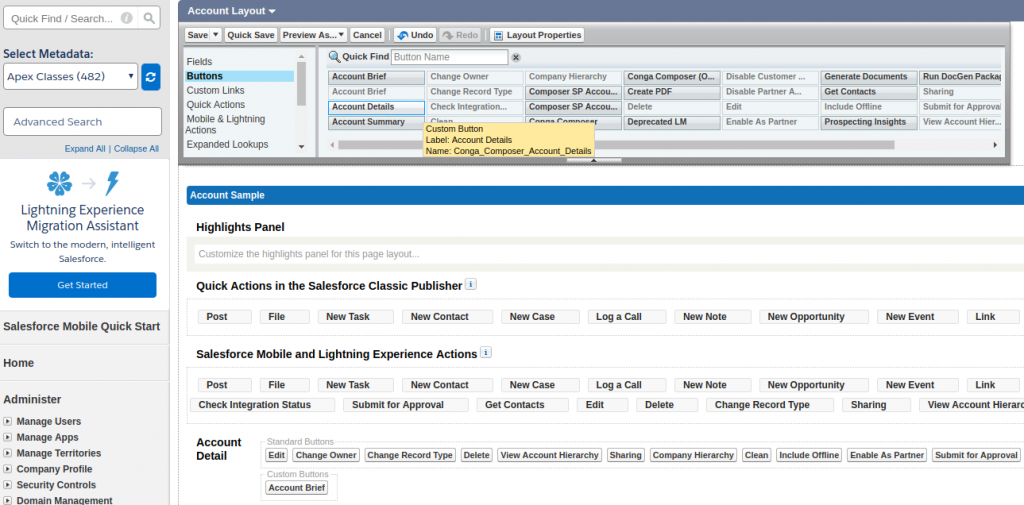This screenshot has width=1024, height=505.
Task: Expand the Account Layout title menu
Action: click(272, 11)
